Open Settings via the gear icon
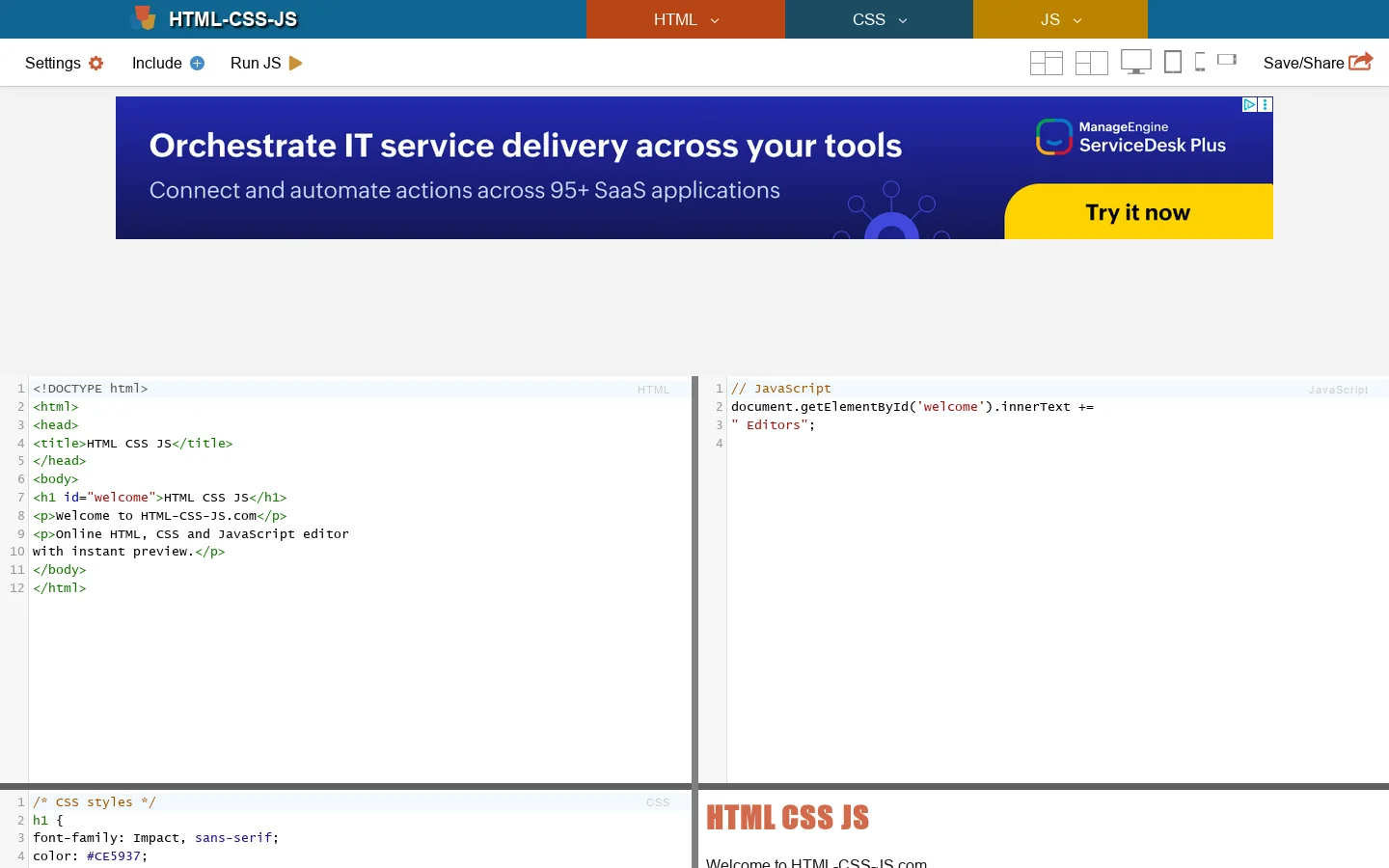 (x=96, y=63)
